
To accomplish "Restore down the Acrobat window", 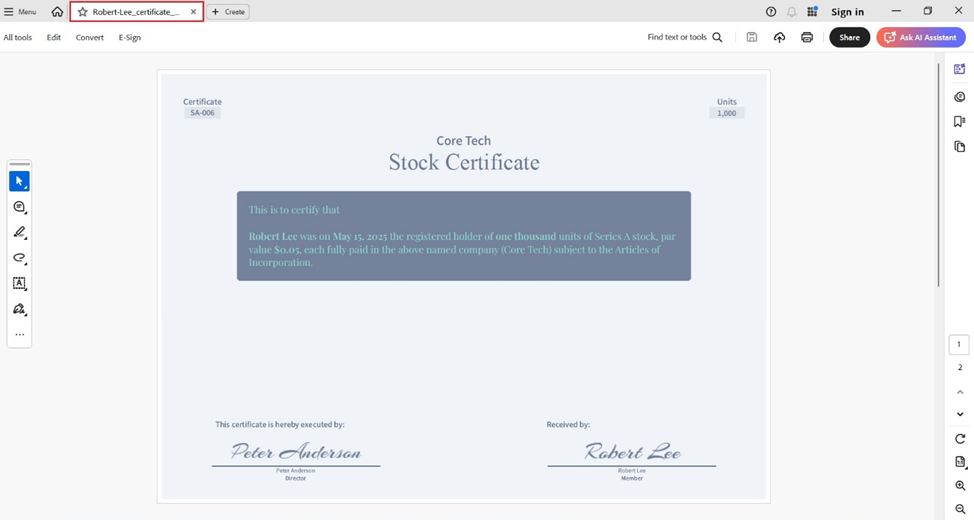I will tap(927, 11).
